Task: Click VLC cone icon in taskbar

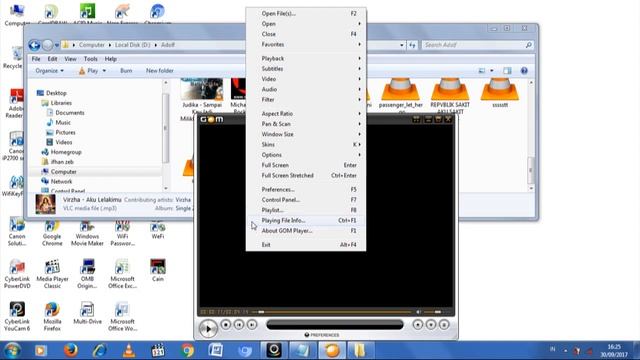Action: coord(129,351)
